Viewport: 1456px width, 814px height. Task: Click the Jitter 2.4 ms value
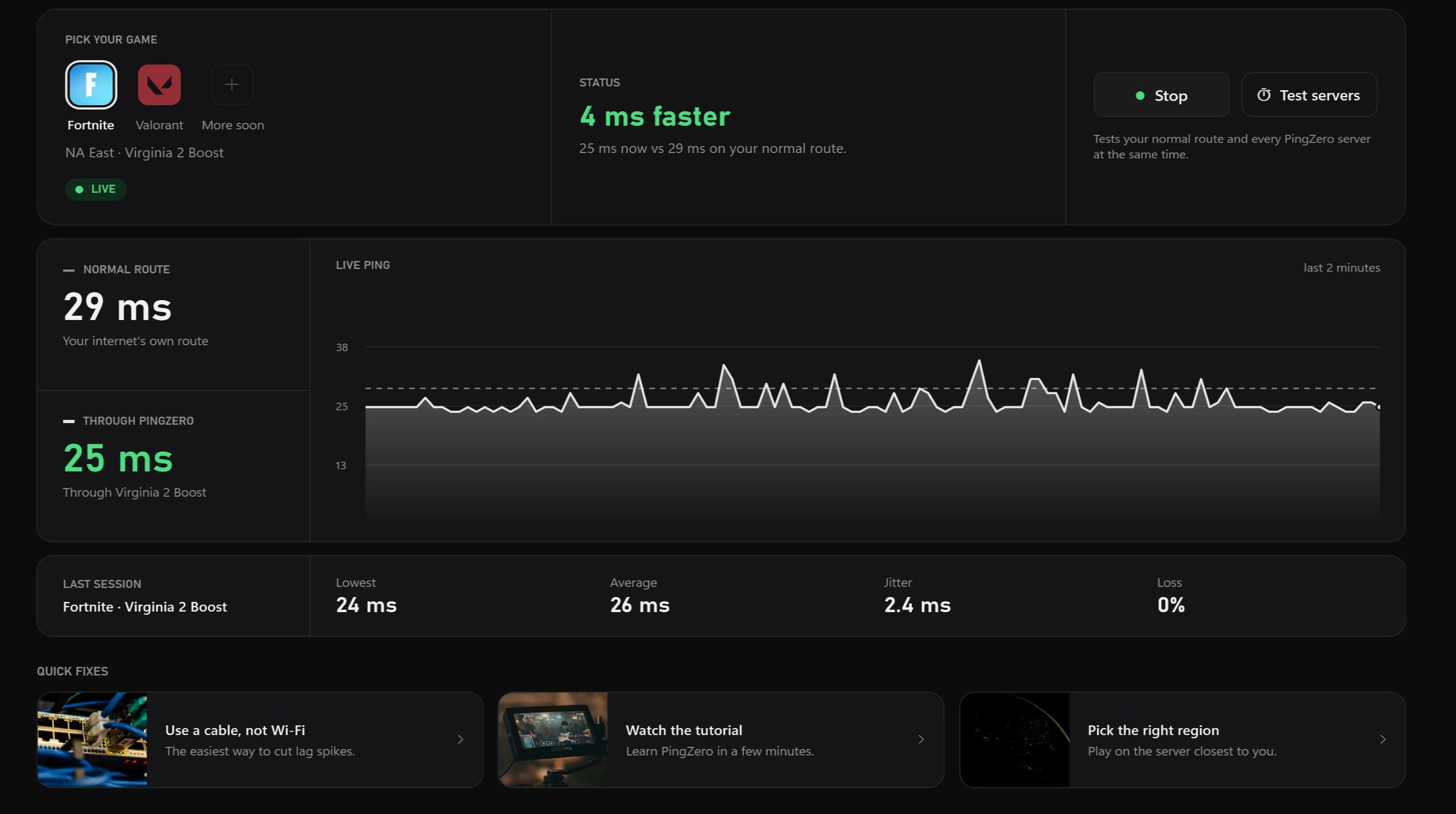point(917,605)
